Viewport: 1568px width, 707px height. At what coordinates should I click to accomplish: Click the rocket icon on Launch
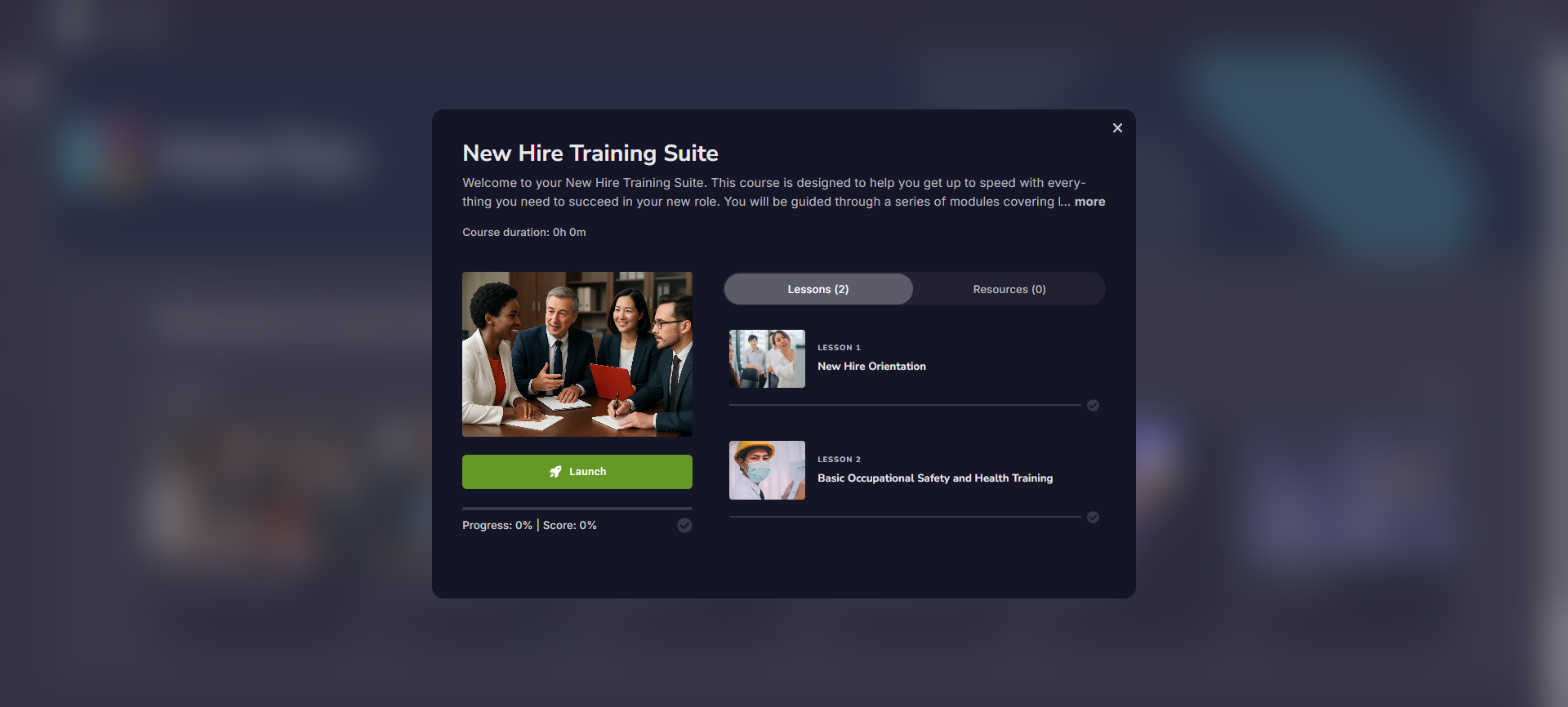click(x=555, y=472)
